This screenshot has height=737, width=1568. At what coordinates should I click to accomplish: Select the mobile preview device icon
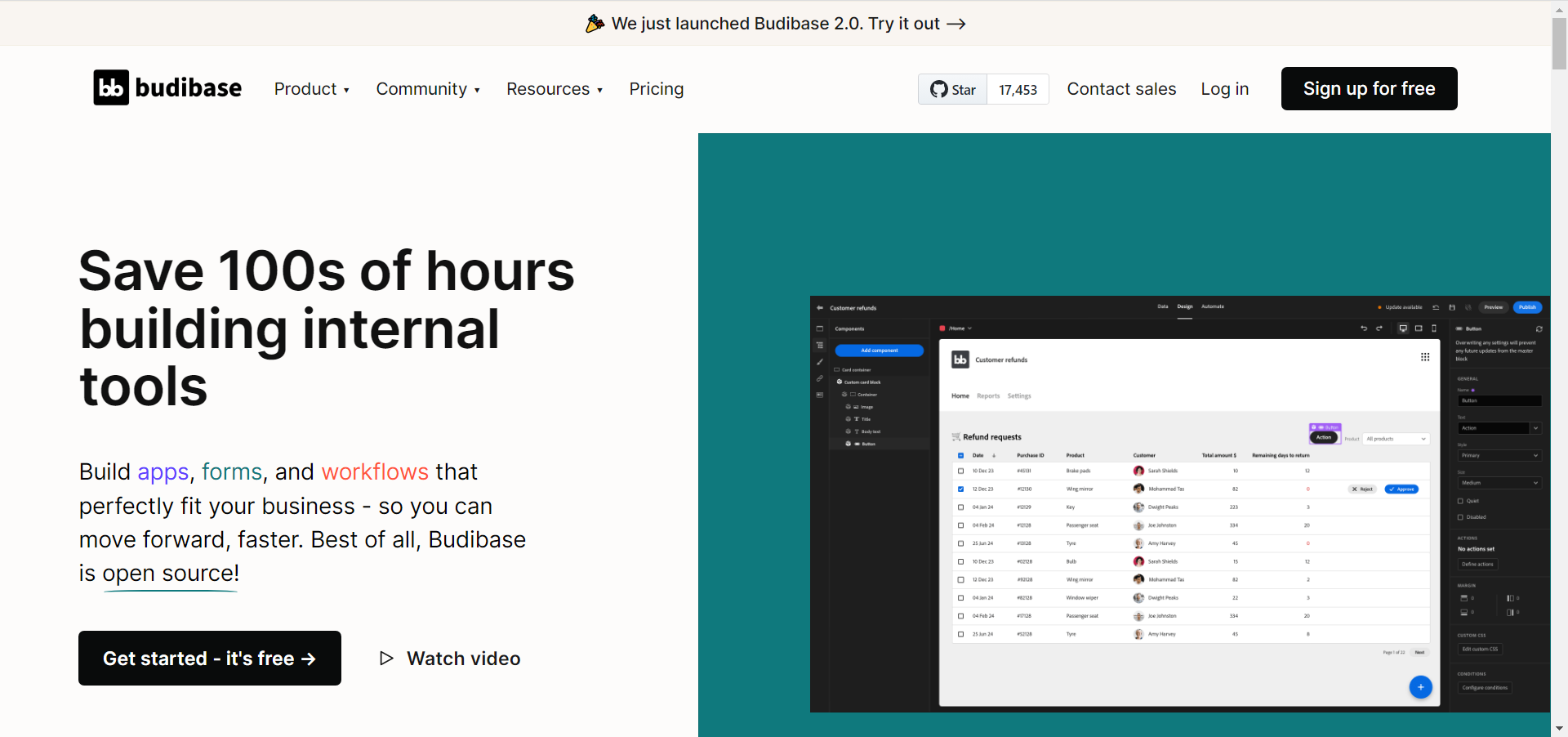[x=1434, y=328]
